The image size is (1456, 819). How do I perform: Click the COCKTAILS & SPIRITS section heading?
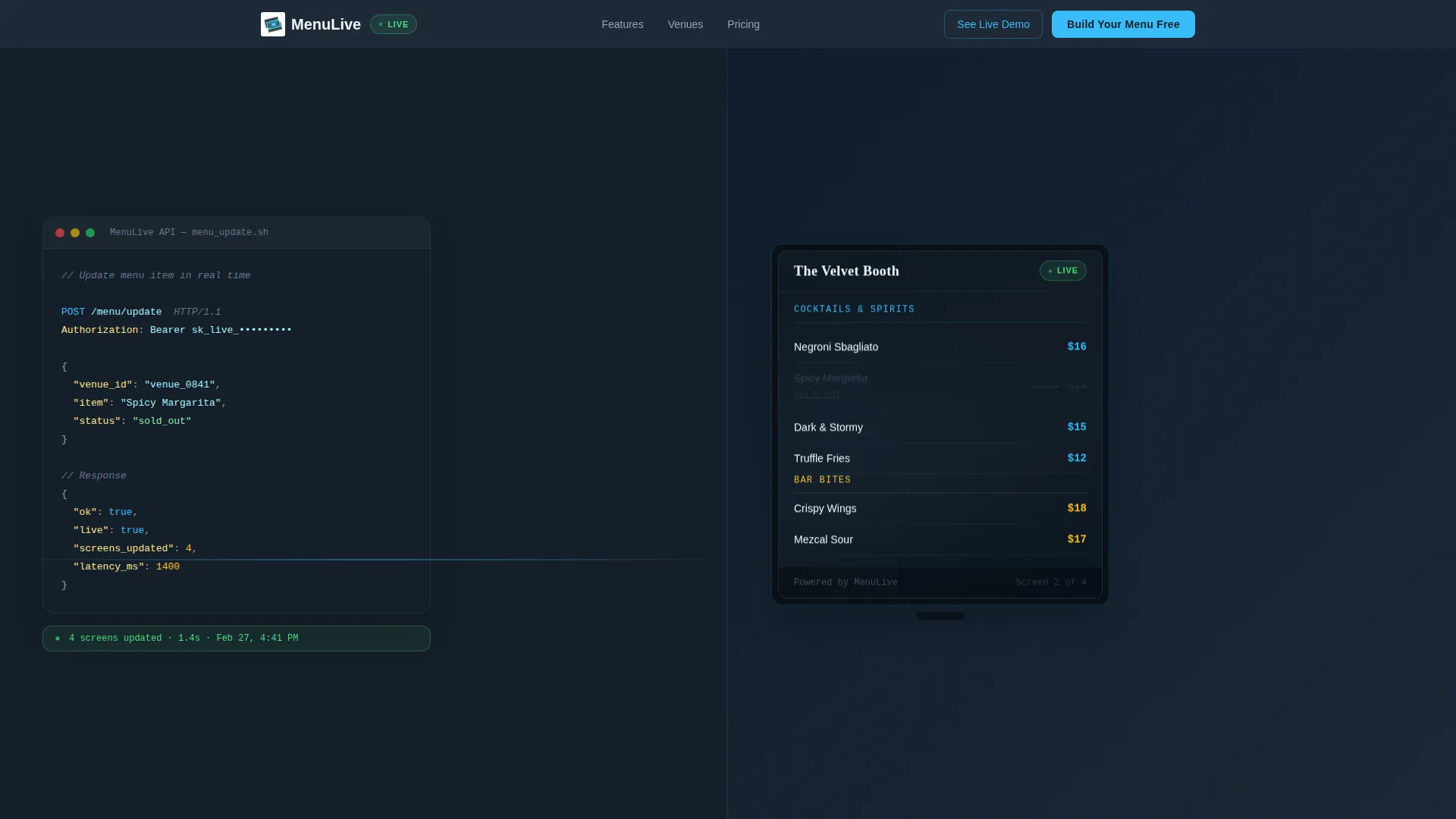[854, 309]
